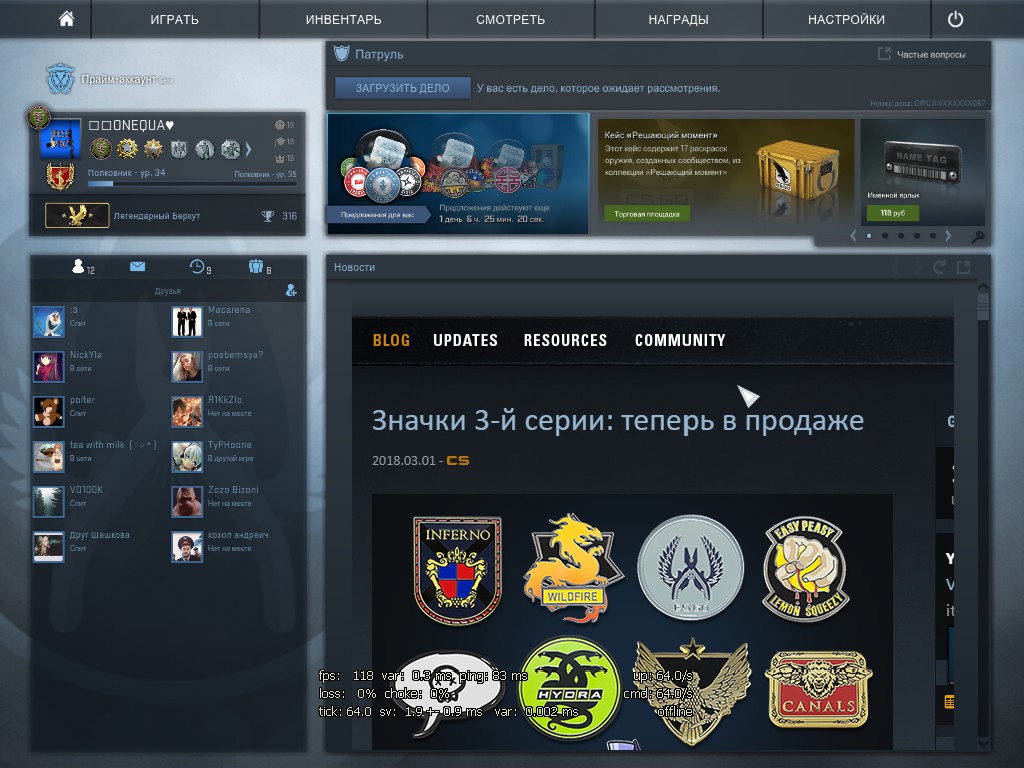The image size is (1024, 768).
Task: Open the СМОТРЕТЬ menu
Action: click(x=511, y=20)
